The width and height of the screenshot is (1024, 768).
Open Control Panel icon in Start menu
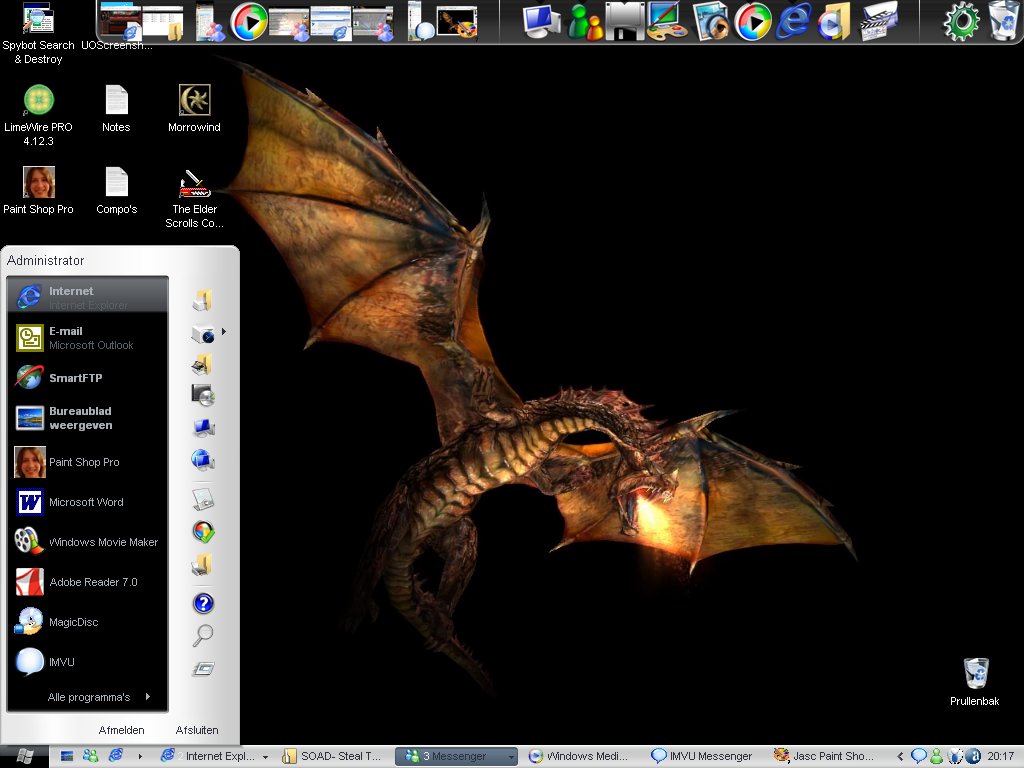pyautogui.click(x=203, y=499)
